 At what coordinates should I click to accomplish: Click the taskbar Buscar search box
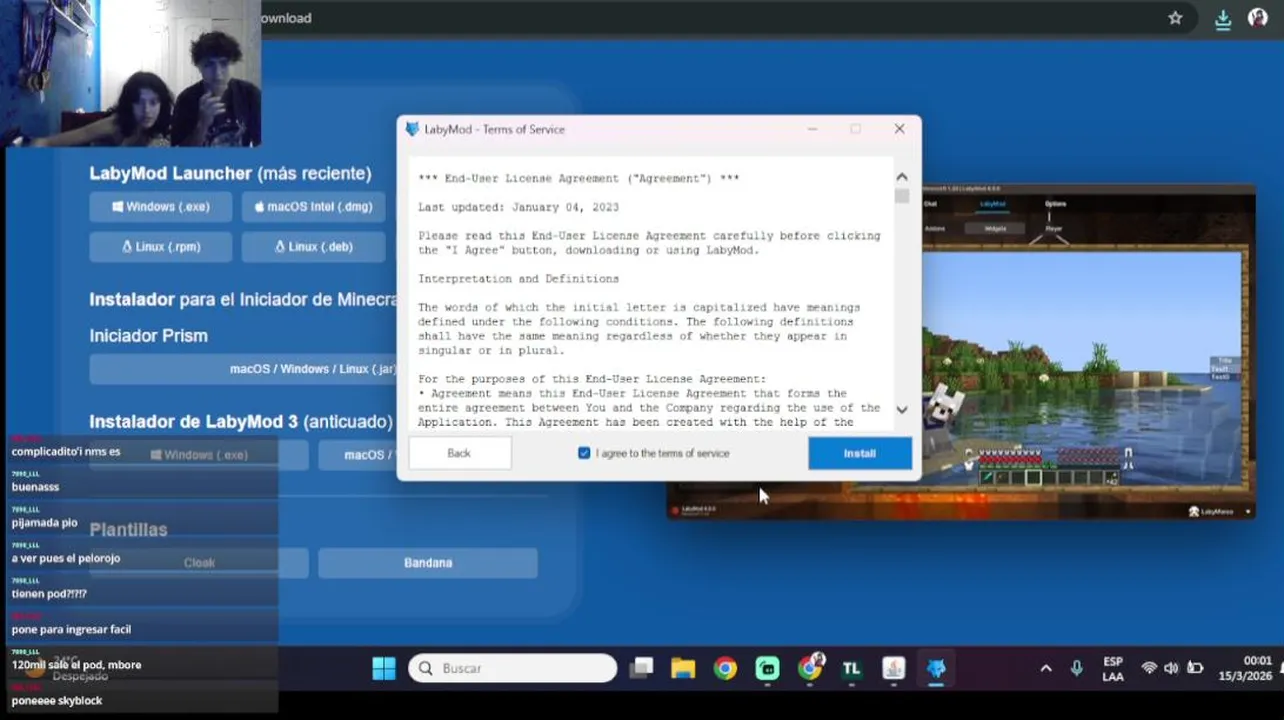click(513, 668)
